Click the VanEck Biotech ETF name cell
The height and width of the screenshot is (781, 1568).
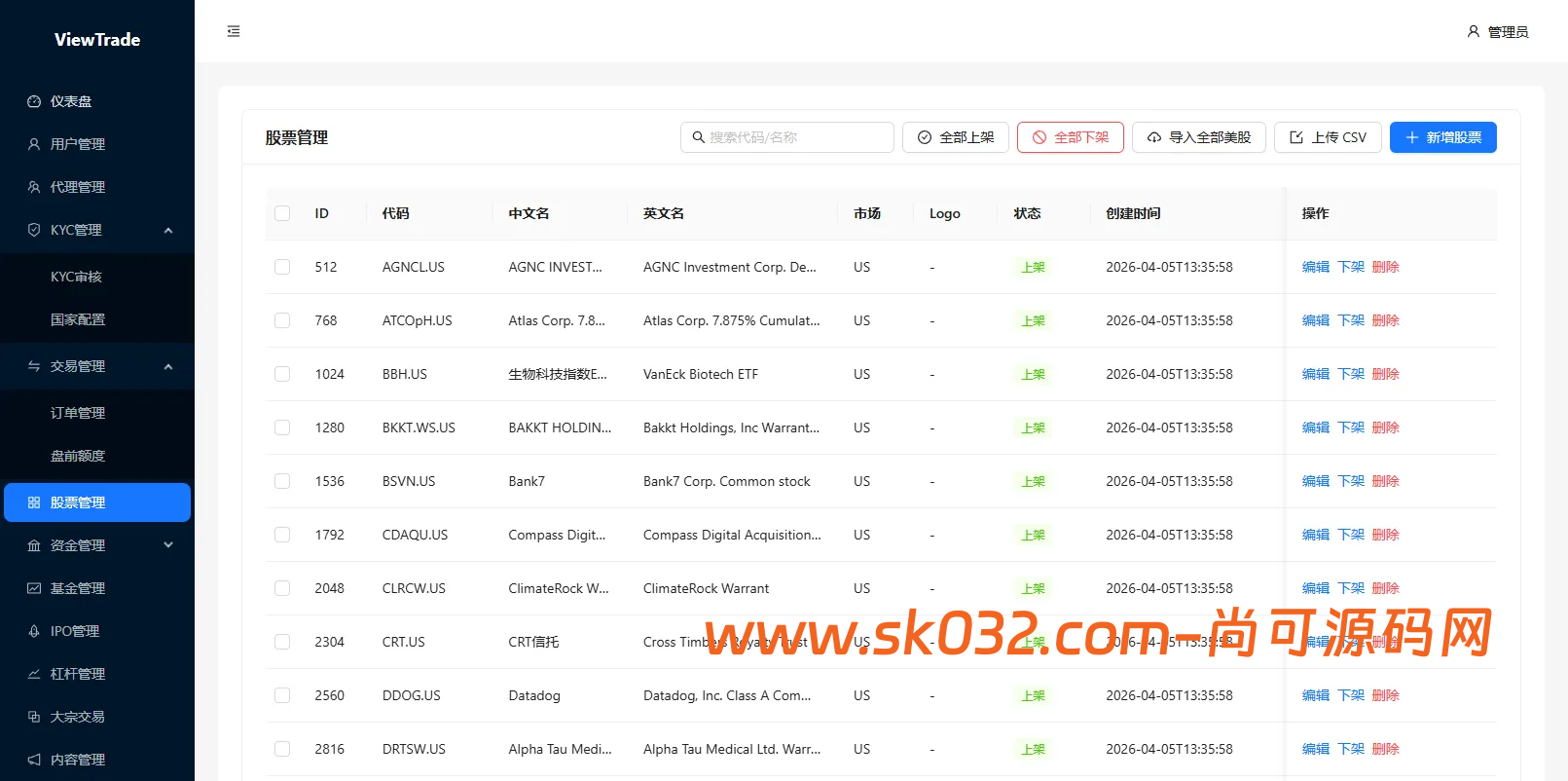[x=701, y=374]
